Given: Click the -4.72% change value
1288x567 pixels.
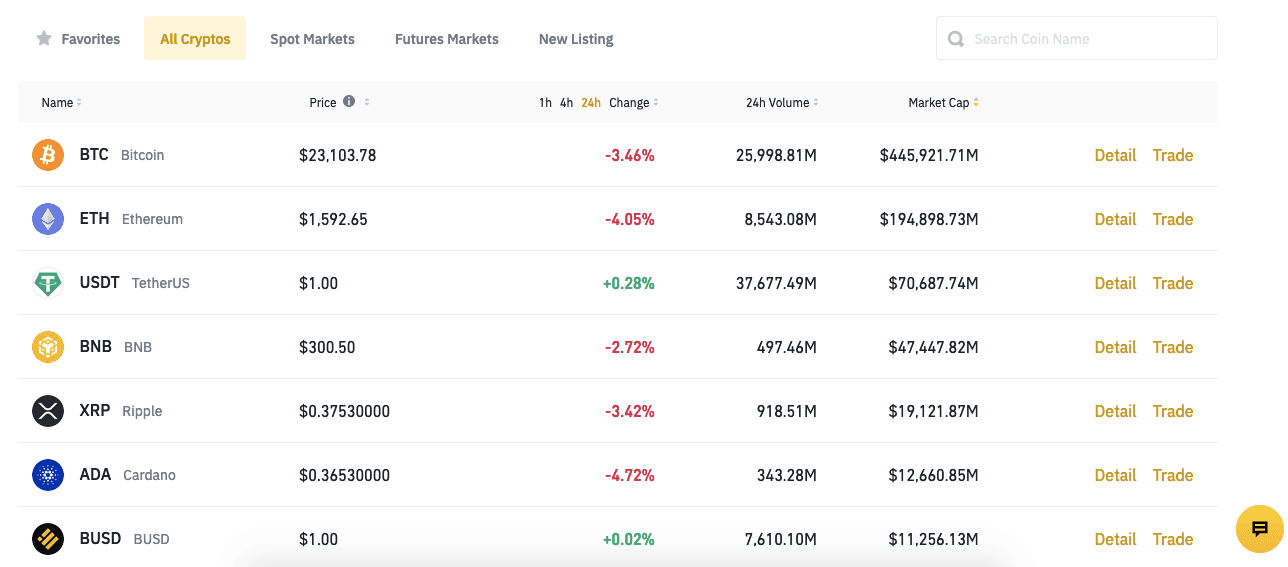Looking at the screenshot, I should (x=630, y=475).
